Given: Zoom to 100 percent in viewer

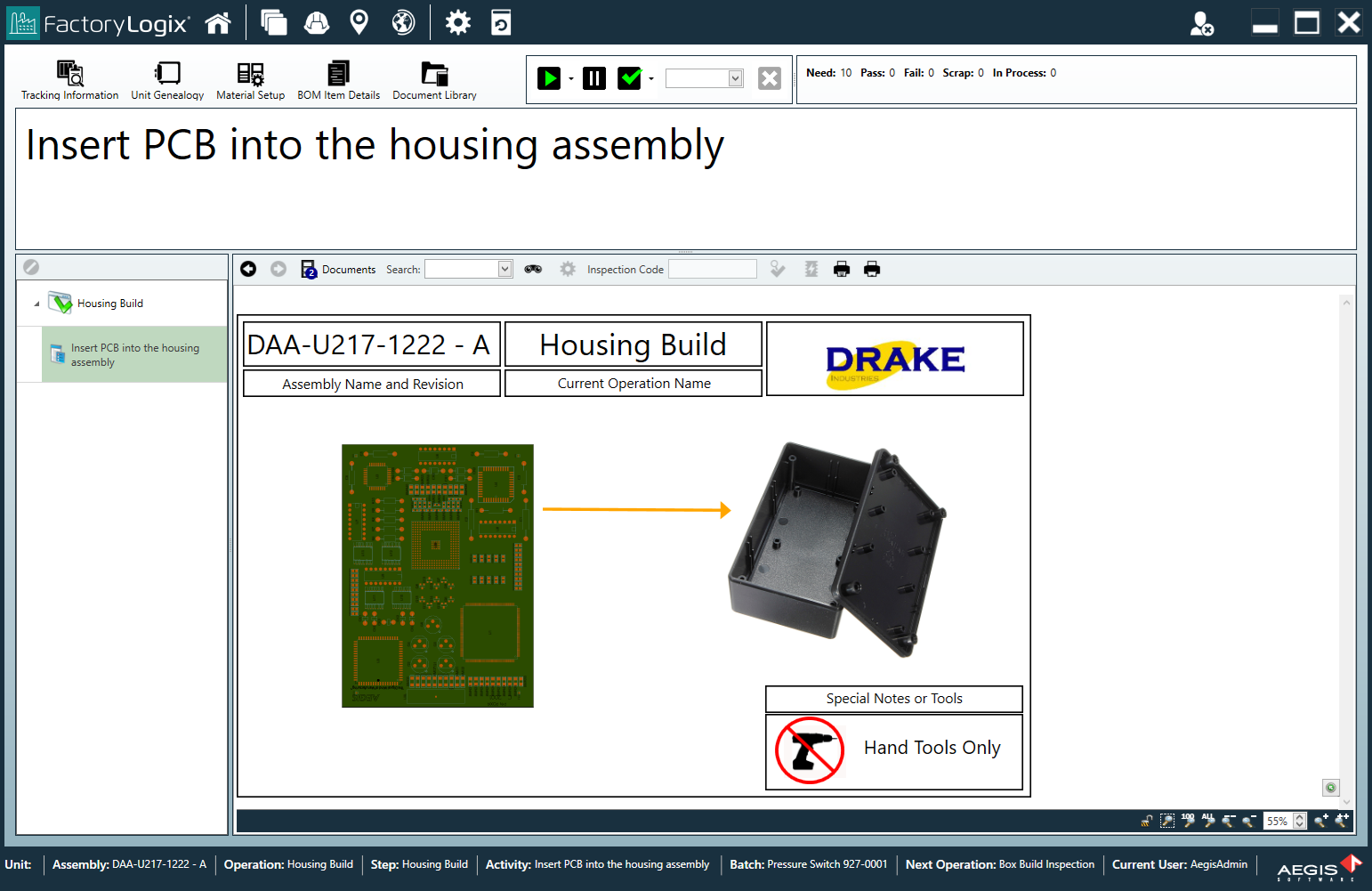Looking at the screenshot, I should coord(1188,820).
